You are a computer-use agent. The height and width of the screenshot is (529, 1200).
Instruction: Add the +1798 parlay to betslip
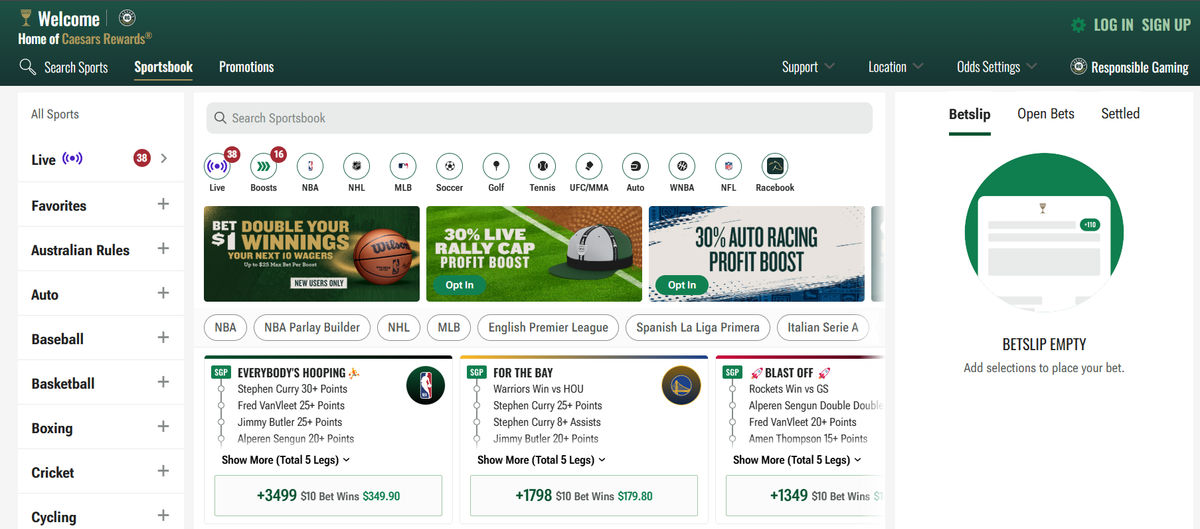pyautogui.click(x=584, y=495)
